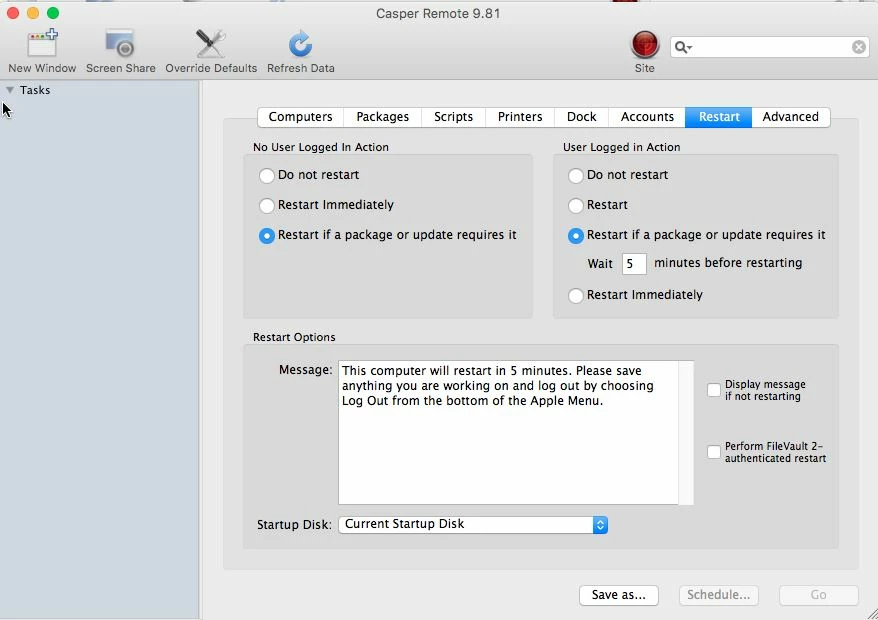Open the Printers tab

click(x=520, y=117)
